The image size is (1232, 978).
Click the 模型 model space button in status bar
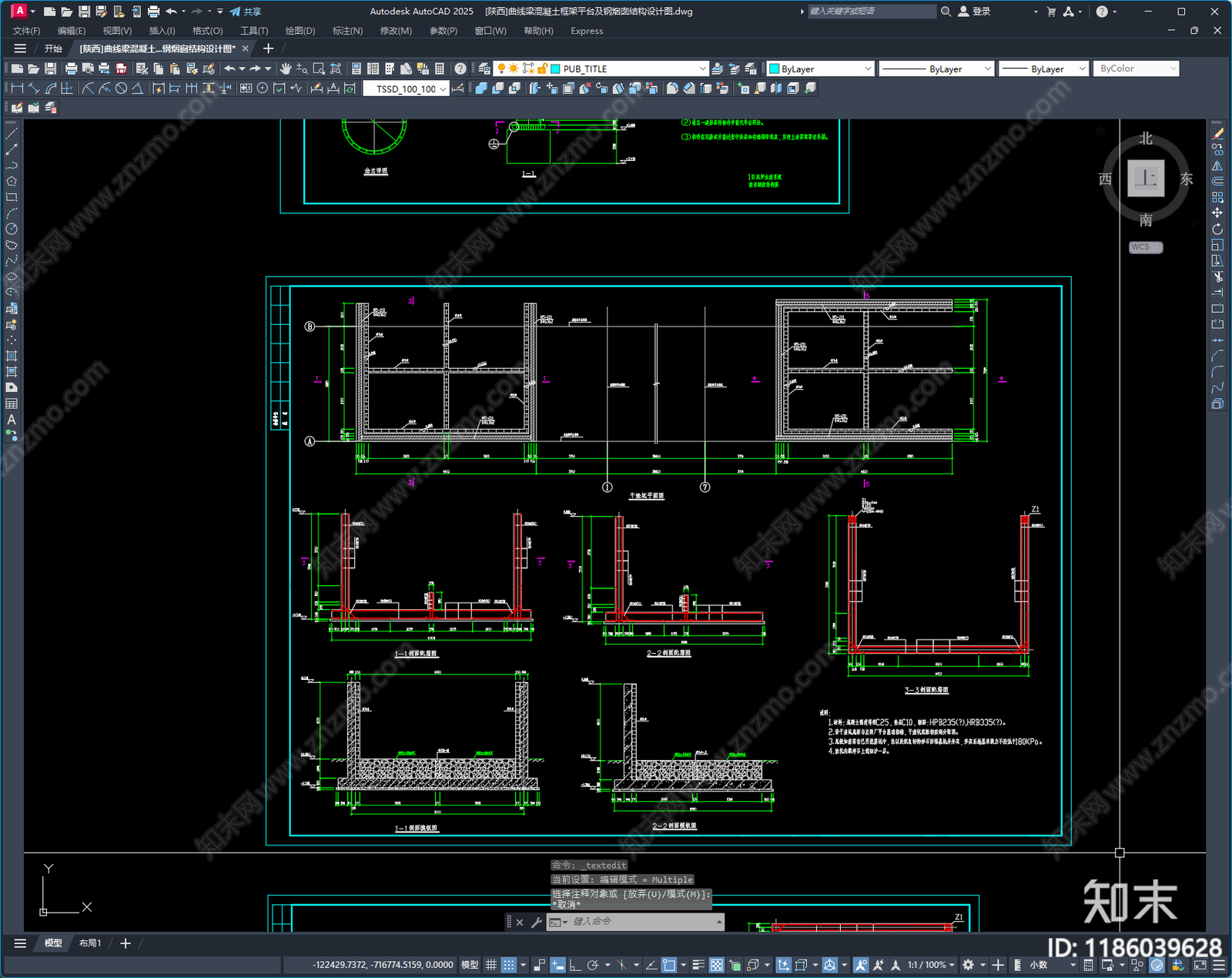coord(470,965)
